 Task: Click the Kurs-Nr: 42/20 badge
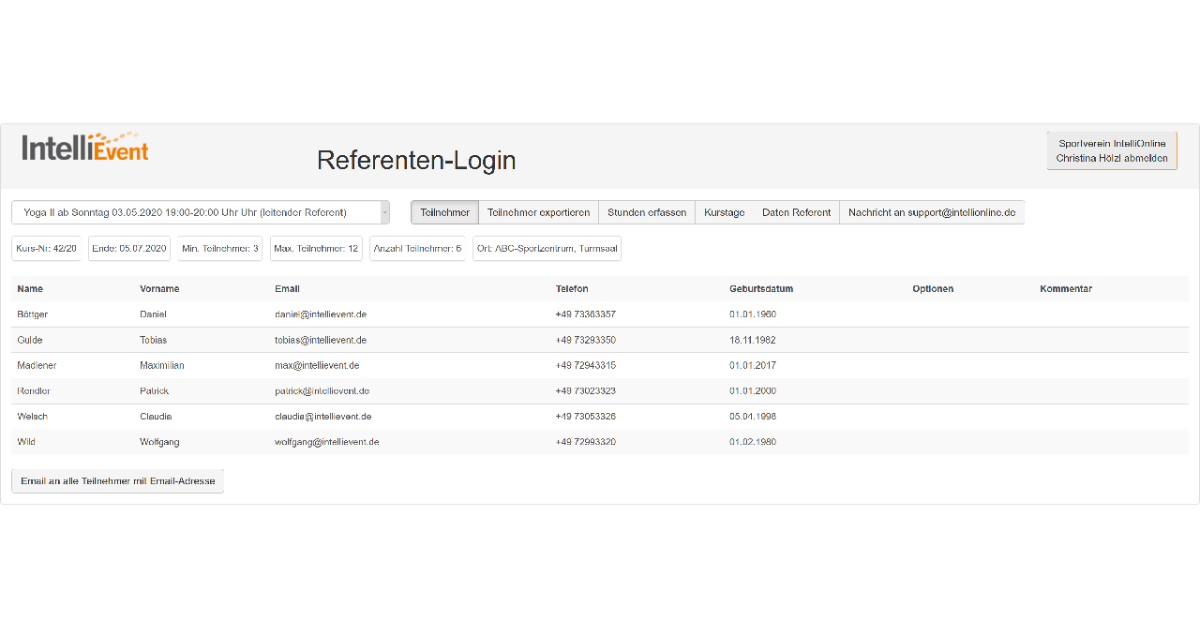tap(46, 247)
